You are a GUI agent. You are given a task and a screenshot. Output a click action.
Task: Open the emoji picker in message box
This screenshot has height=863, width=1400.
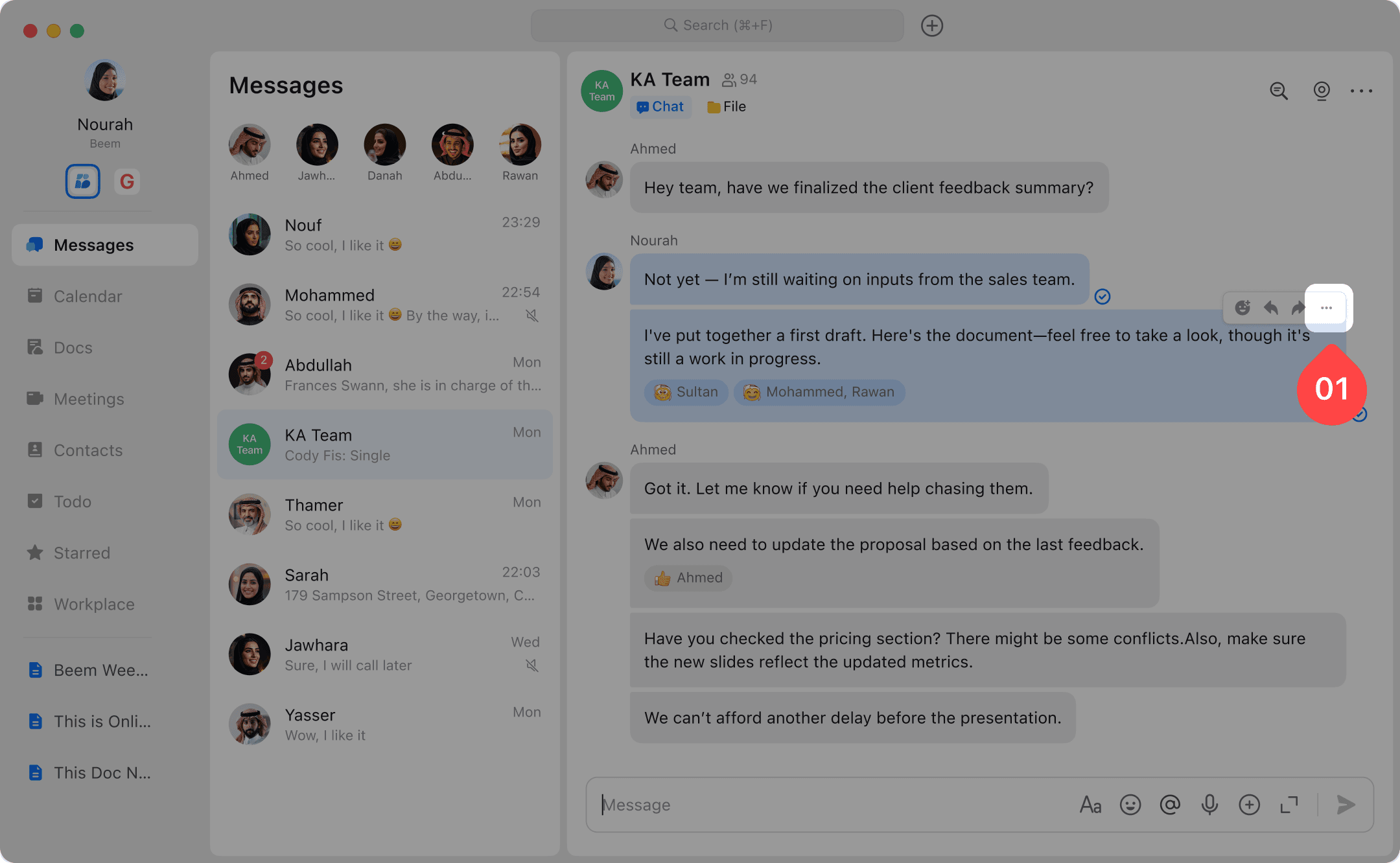pos(1130,805)
